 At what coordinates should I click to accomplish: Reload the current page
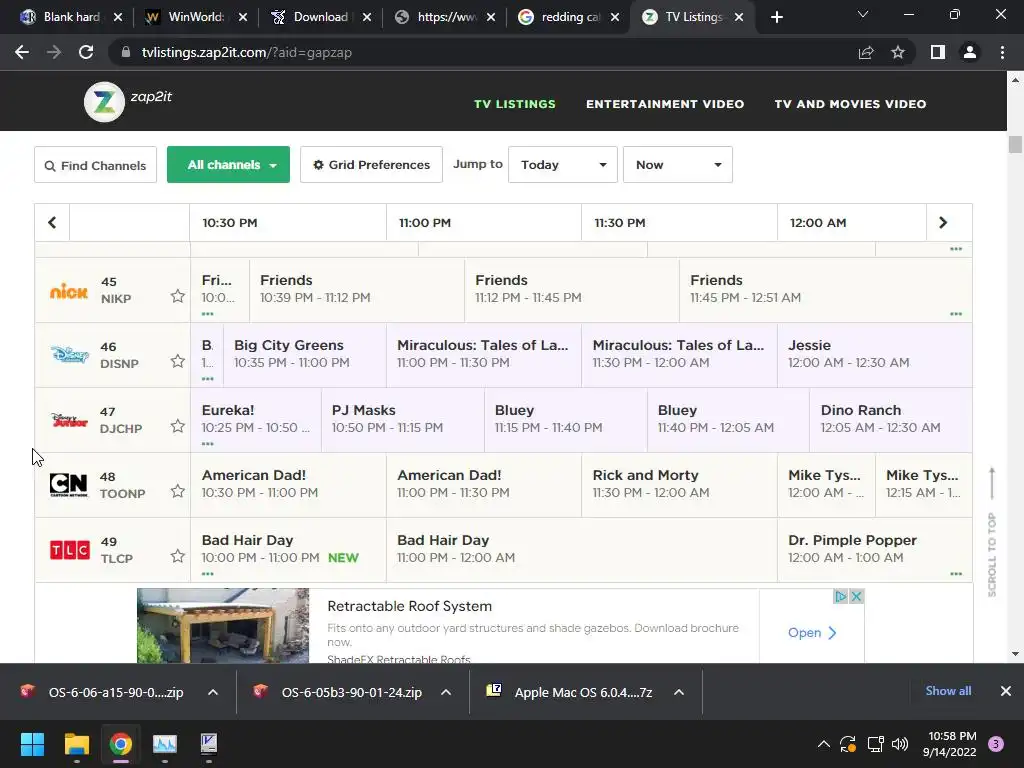[86, 52]
